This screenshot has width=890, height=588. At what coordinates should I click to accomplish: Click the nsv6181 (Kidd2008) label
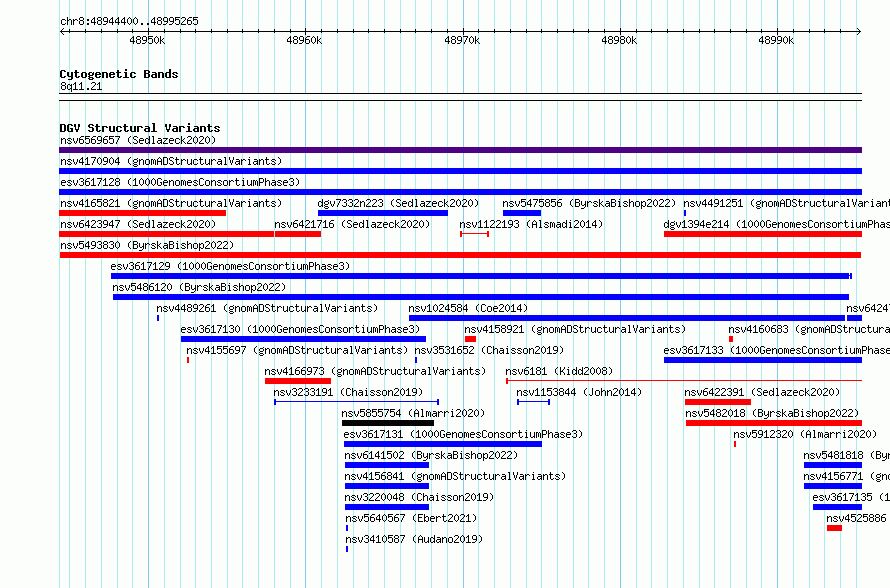pos(559,371)
